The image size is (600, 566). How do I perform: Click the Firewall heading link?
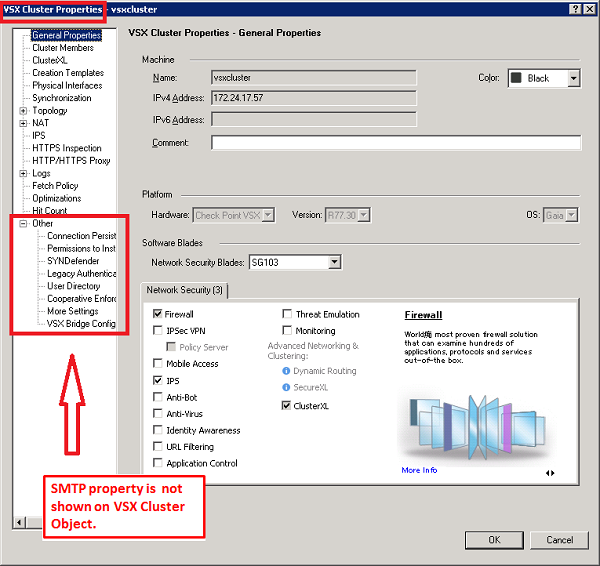point(423,315)
